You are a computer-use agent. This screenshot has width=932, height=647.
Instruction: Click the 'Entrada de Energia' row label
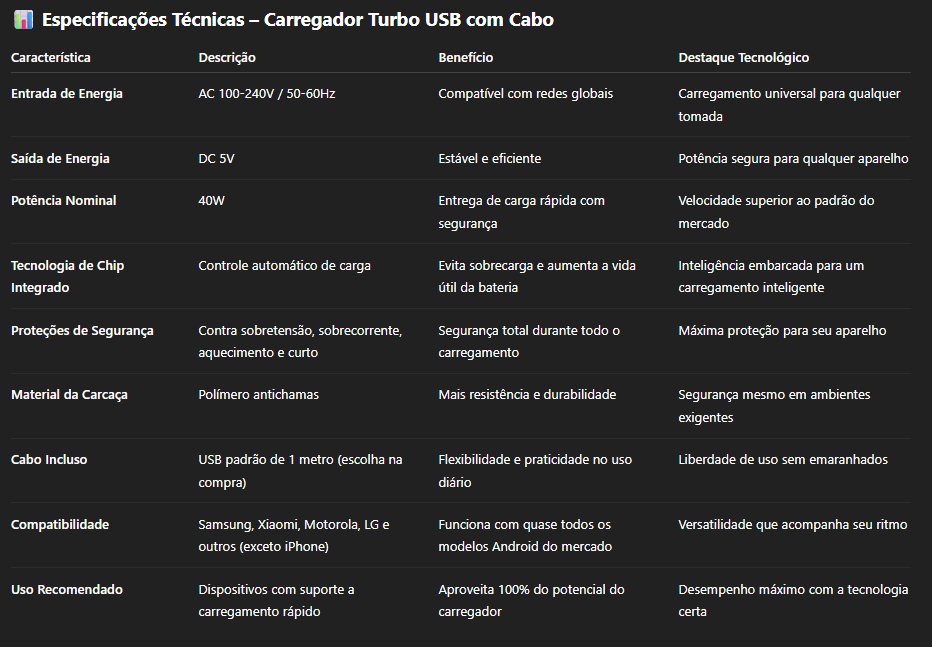pyautogui.click(x=67, y=94)
